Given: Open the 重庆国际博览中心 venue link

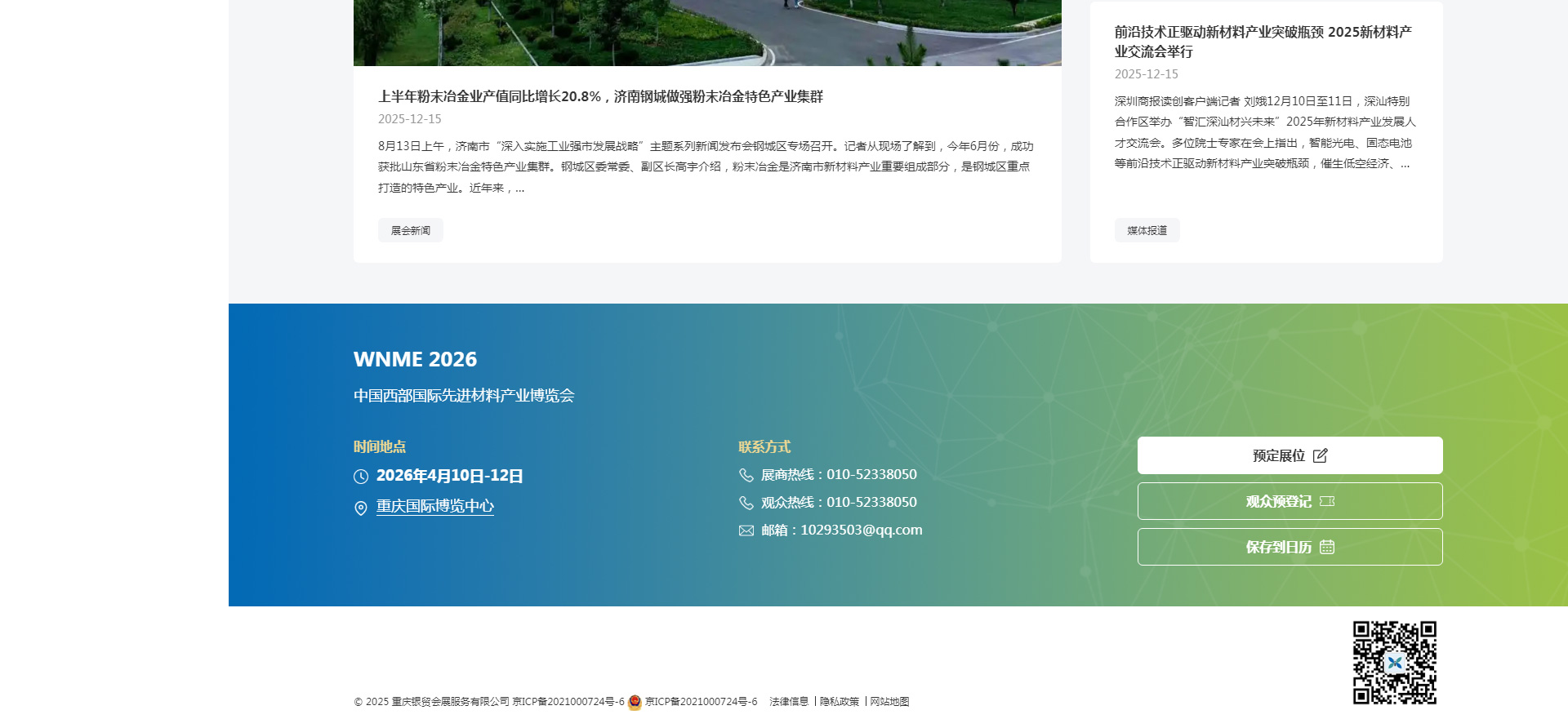Looking at the screenshot, I should pyautogui.click(x=434, y=506).
